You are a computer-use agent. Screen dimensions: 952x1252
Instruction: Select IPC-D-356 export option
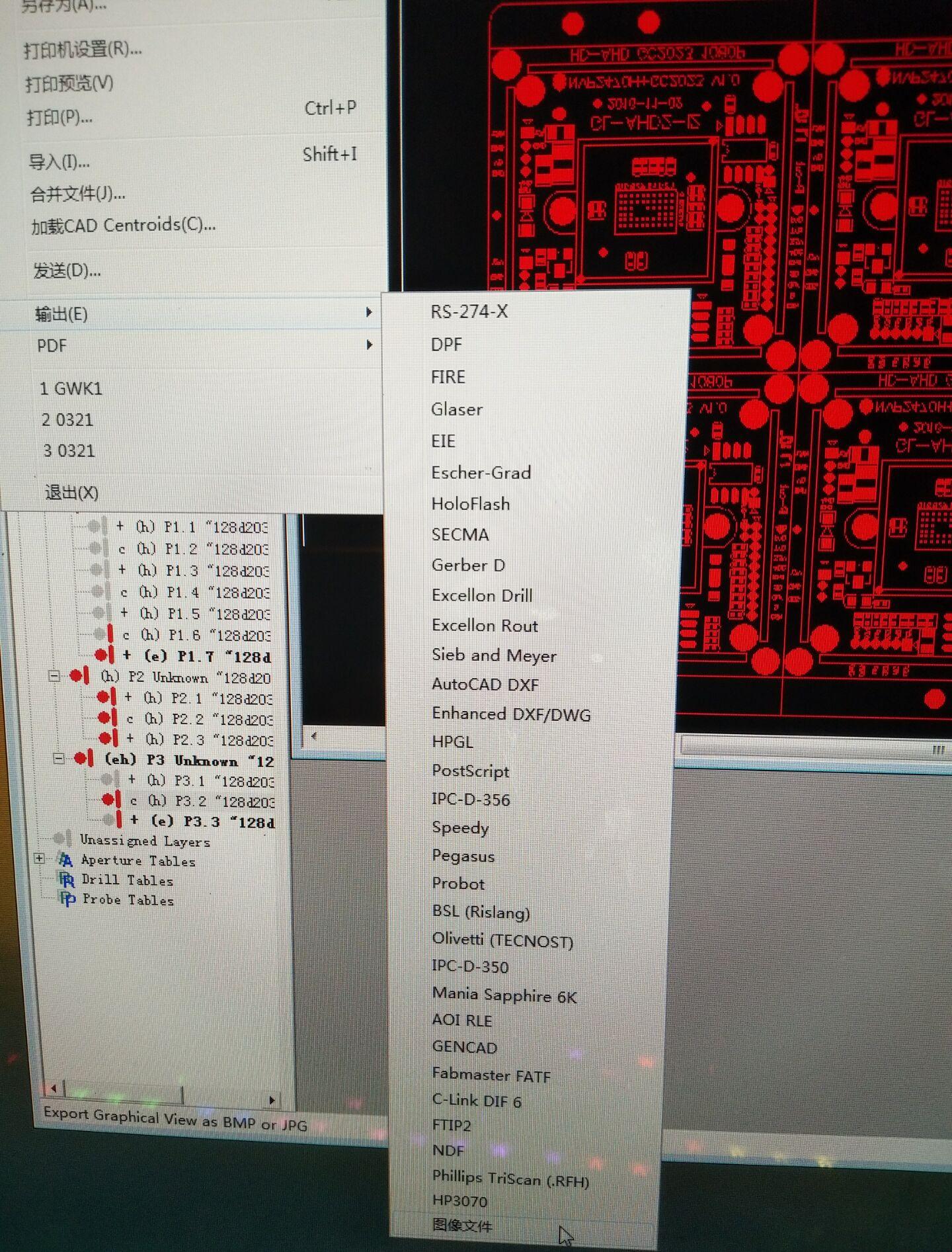pyautogui.click(x=471, y=800)
